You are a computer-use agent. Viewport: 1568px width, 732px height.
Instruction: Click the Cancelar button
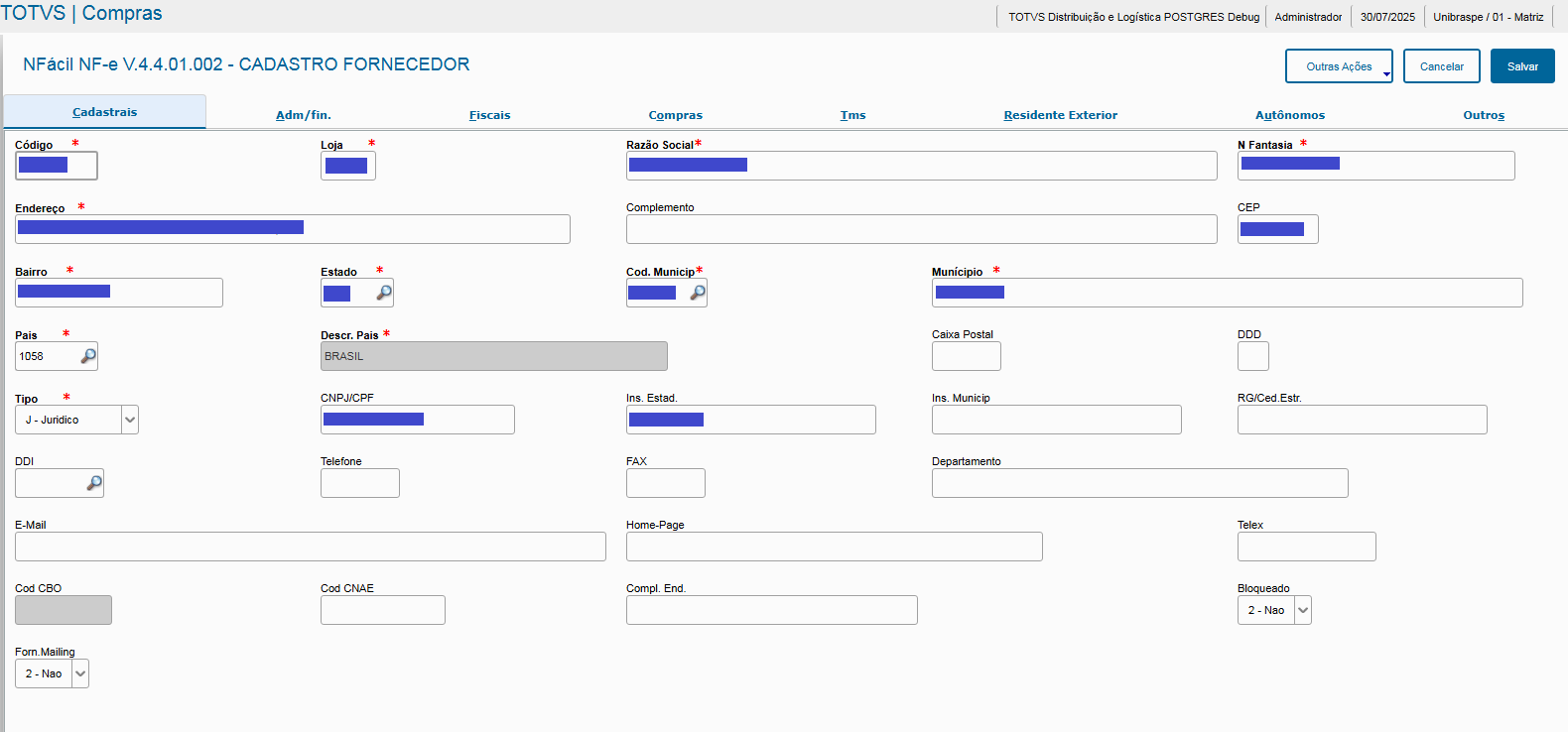tap(1442, 66)
